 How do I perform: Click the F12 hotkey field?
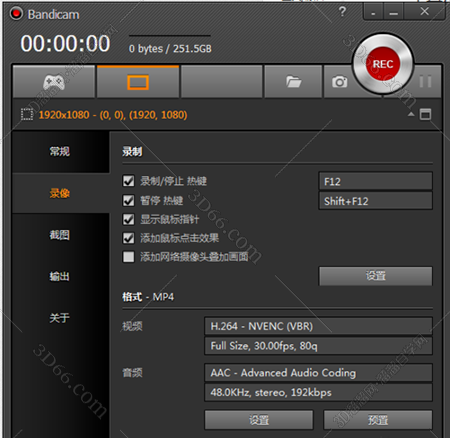(376, 181)
